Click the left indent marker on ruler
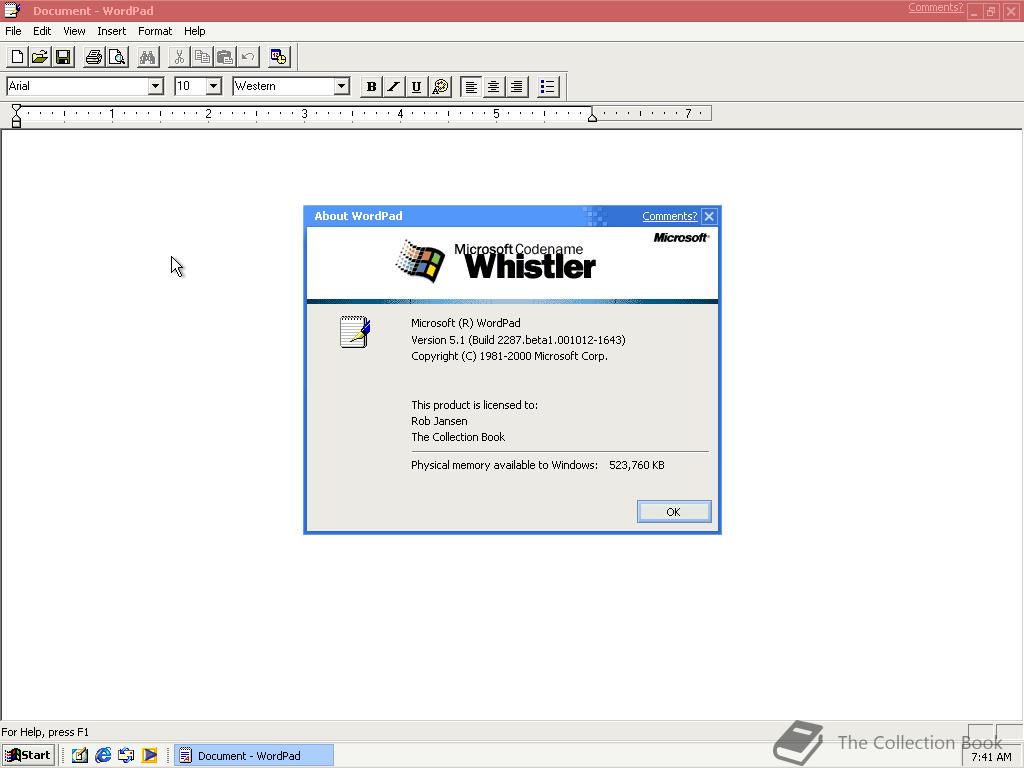 [16, 121]
